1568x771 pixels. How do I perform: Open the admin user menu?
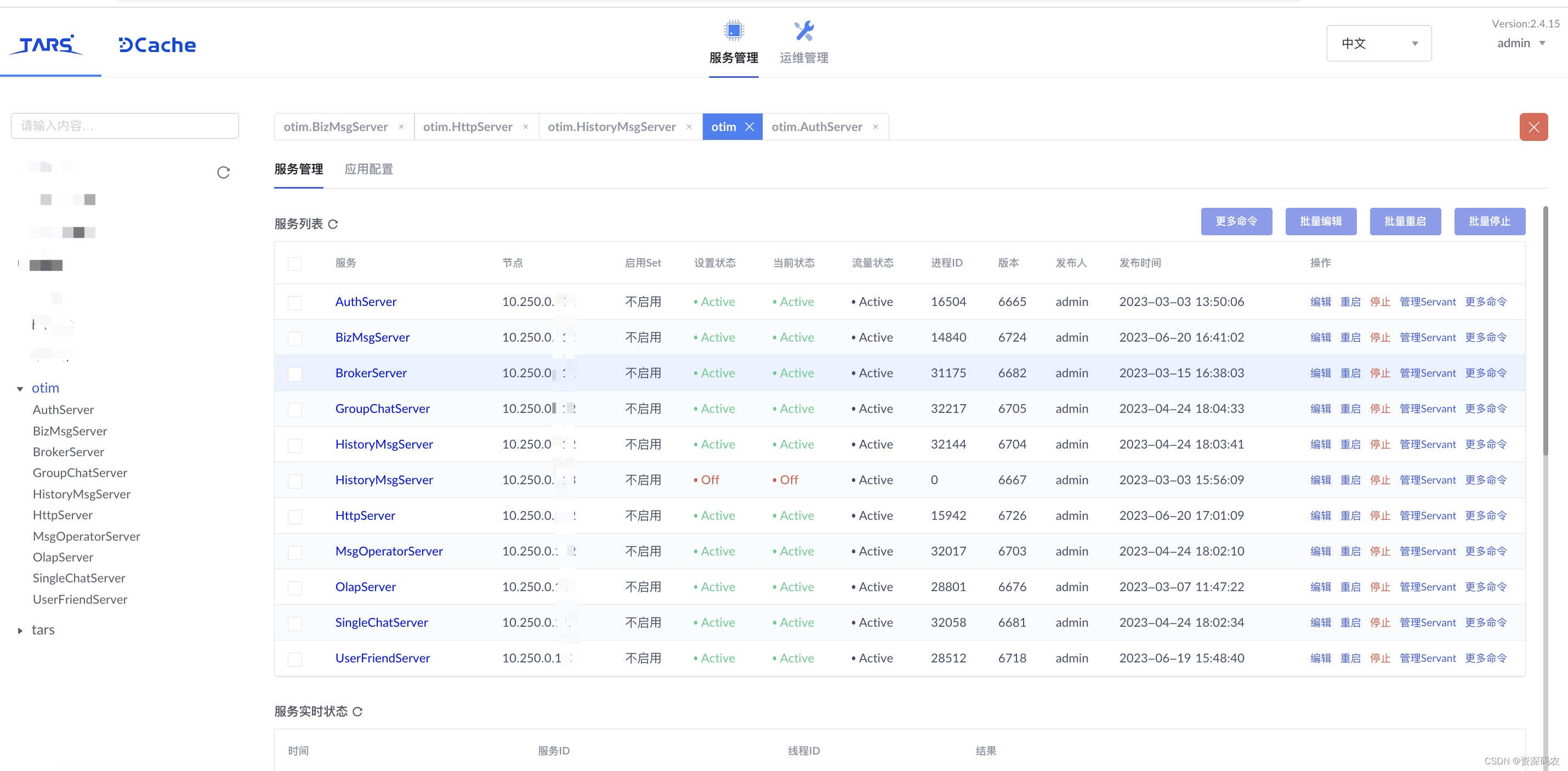1521,43
